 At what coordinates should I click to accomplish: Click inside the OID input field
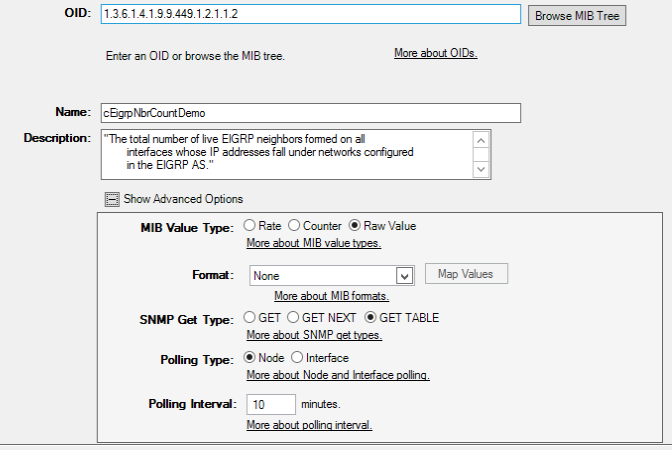coord(311,14)
